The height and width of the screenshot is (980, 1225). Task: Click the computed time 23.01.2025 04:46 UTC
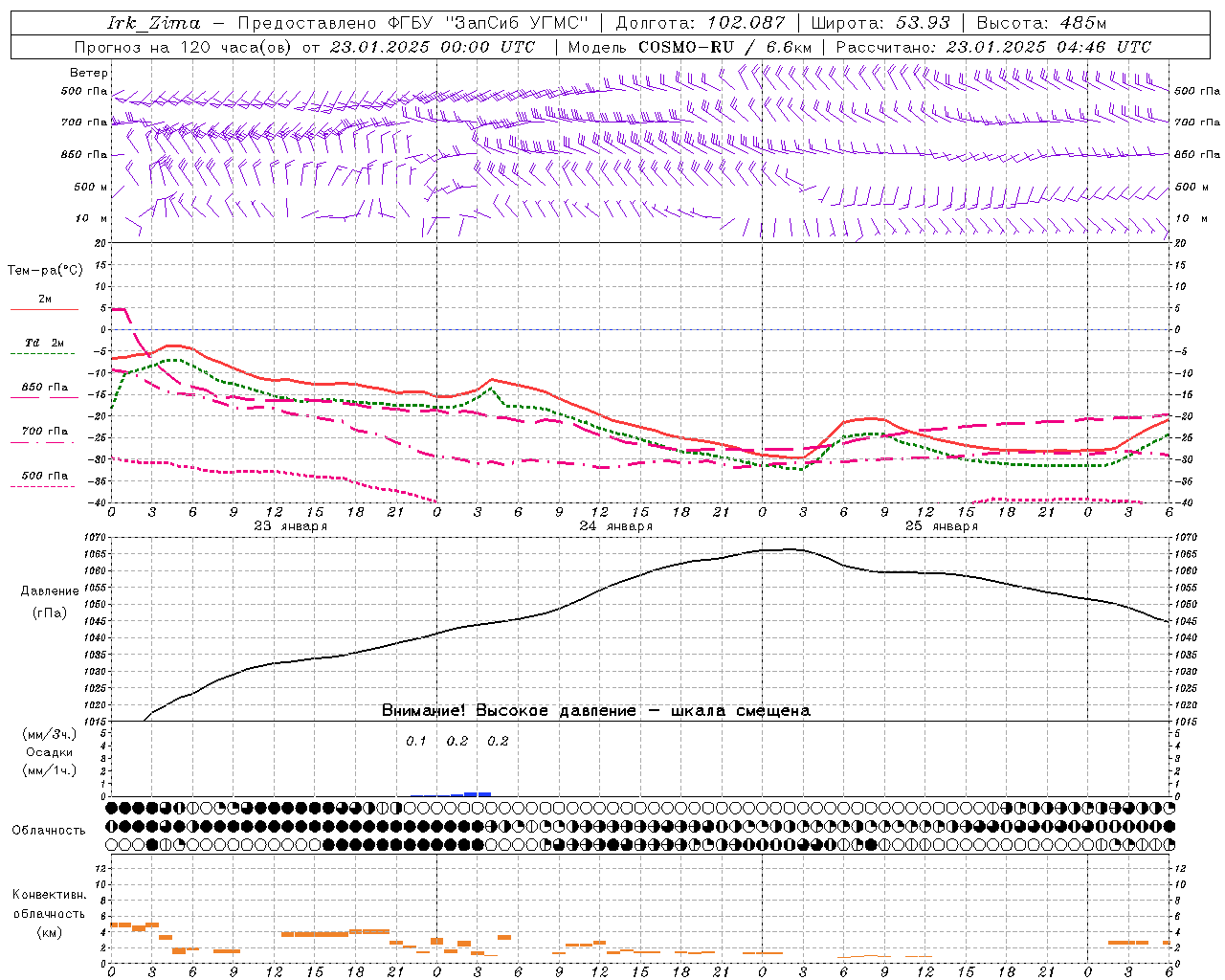[1048, 47]
